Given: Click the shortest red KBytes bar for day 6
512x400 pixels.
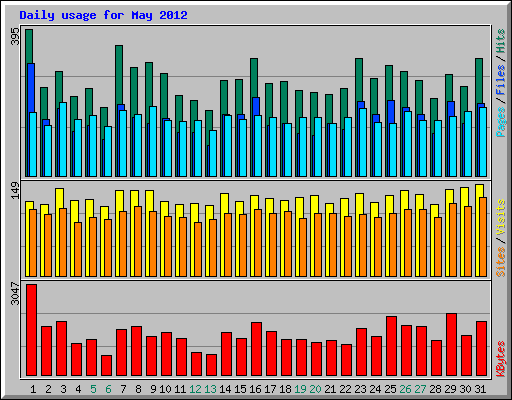Looking at the screenshot, I should [x=107, y=366].
